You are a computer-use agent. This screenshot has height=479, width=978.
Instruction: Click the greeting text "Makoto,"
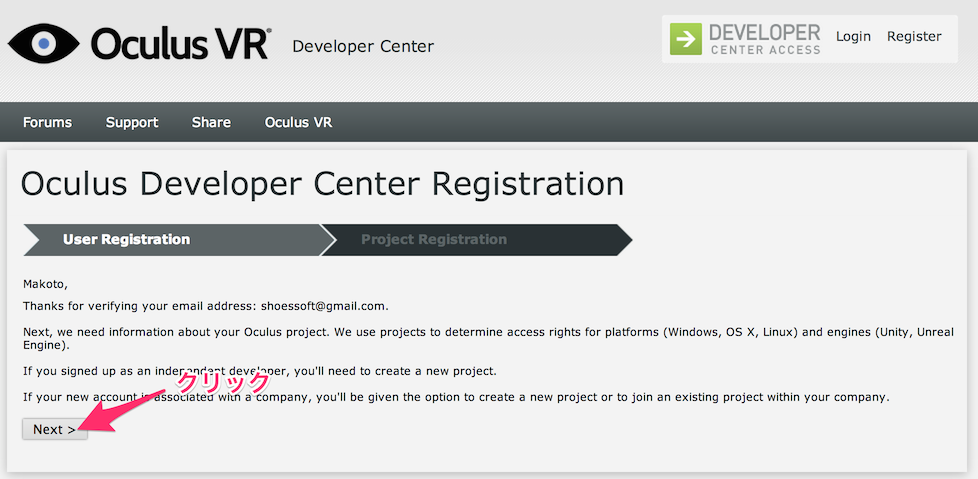(x=45, y=284)
